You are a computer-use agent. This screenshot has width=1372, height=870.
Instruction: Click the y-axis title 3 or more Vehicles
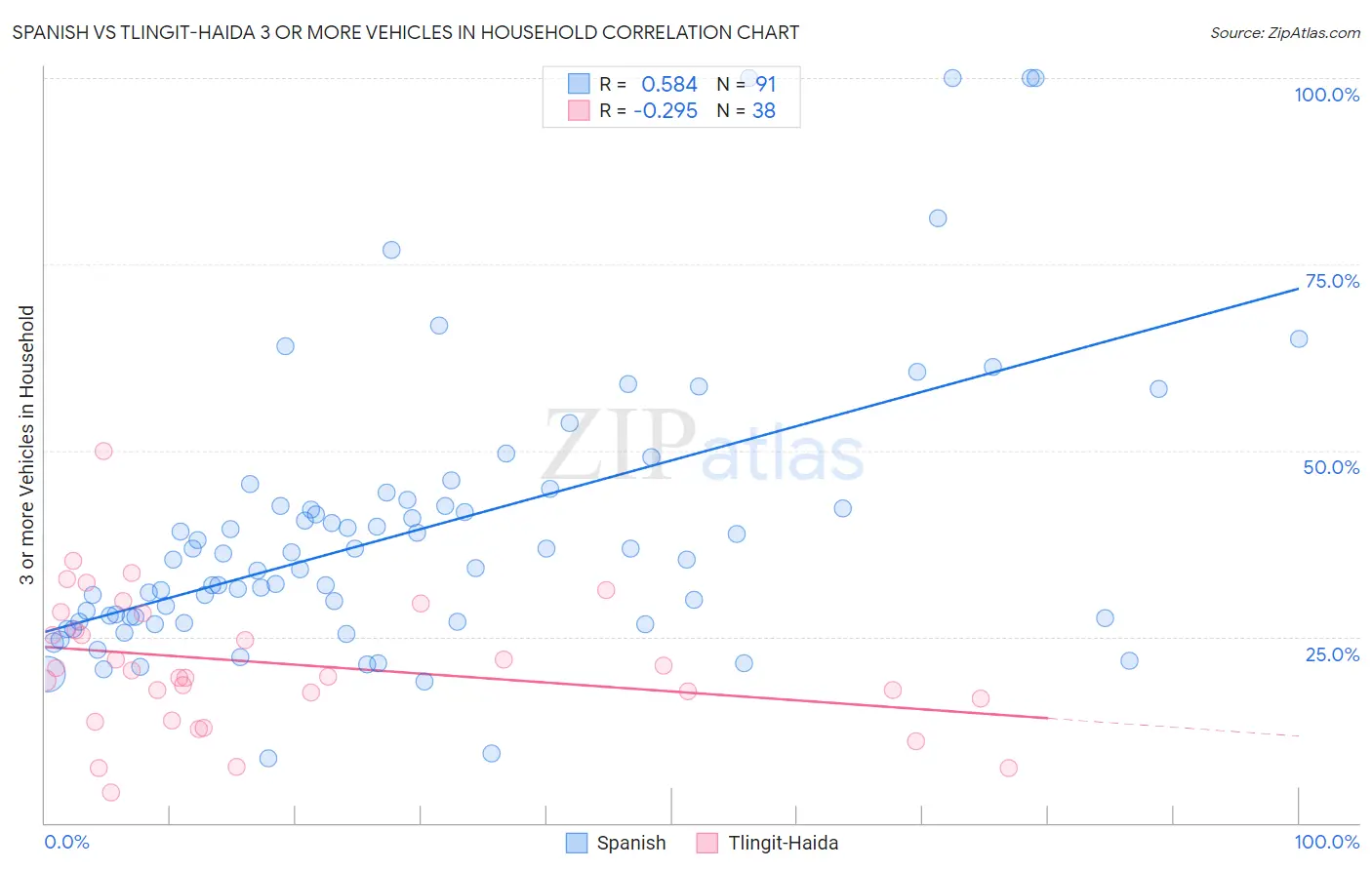(26, 445)
